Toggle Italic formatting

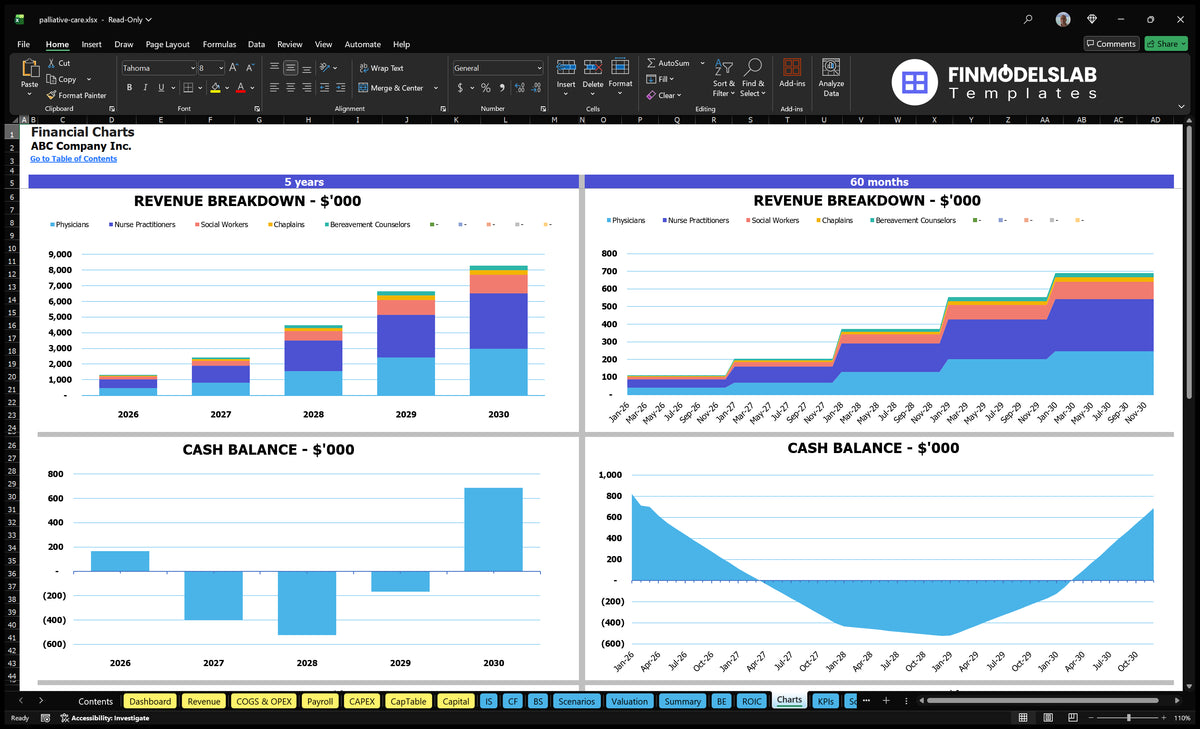[145, 88]
